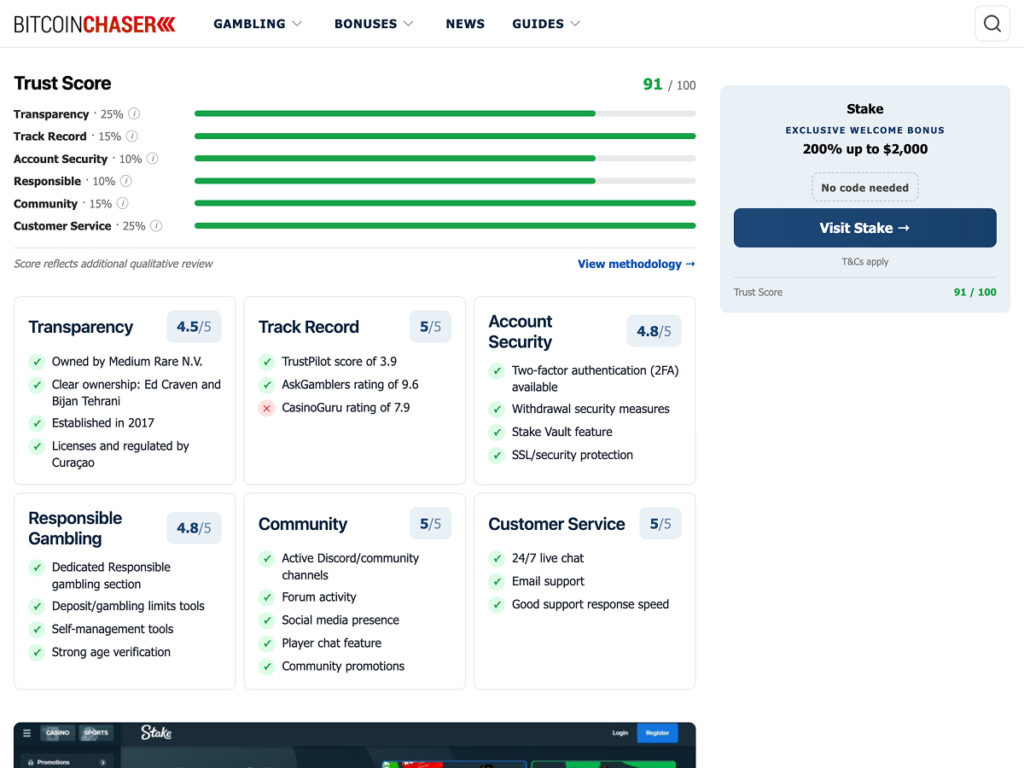
Task: Expand the Gambling dropdown menu
Action: (x=257, y=24)
